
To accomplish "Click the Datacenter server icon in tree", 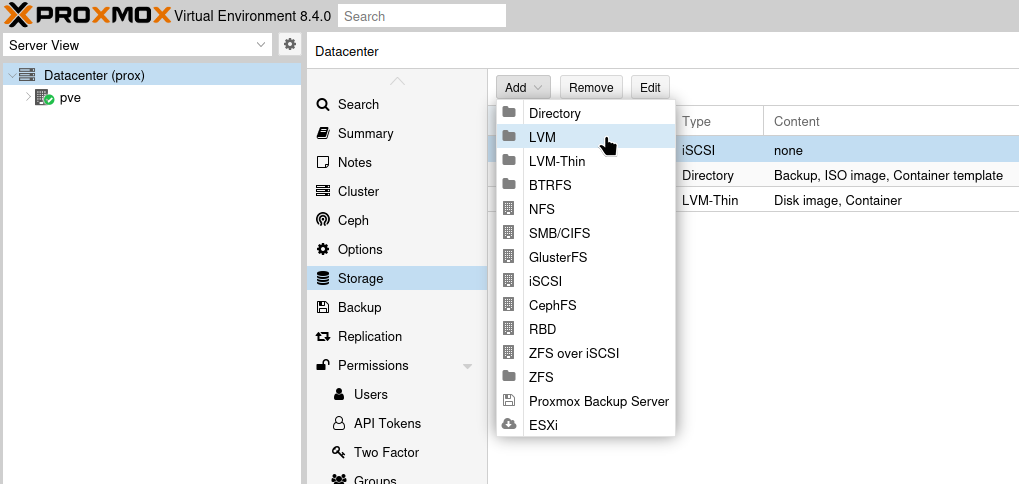I will pos(27,75).
